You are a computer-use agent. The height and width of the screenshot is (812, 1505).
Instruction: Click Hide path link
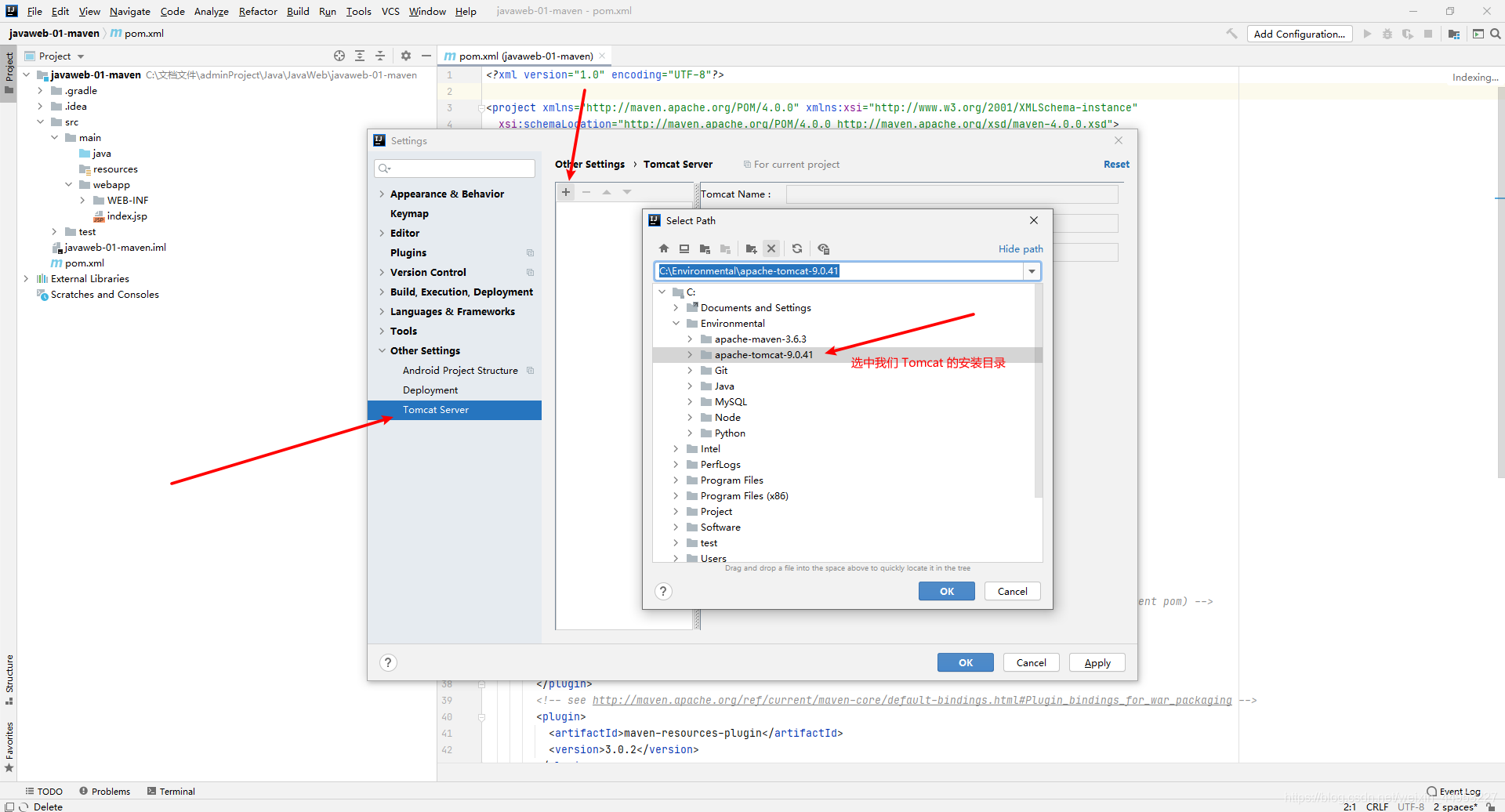[x=1021, y=248]
